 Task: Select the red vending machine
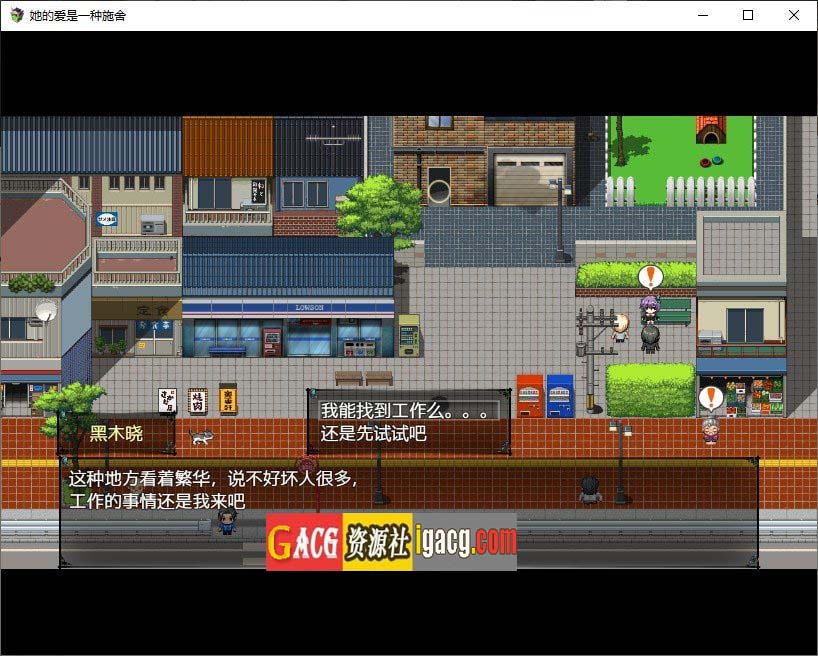pyautogui.click(x=529, y=396)
